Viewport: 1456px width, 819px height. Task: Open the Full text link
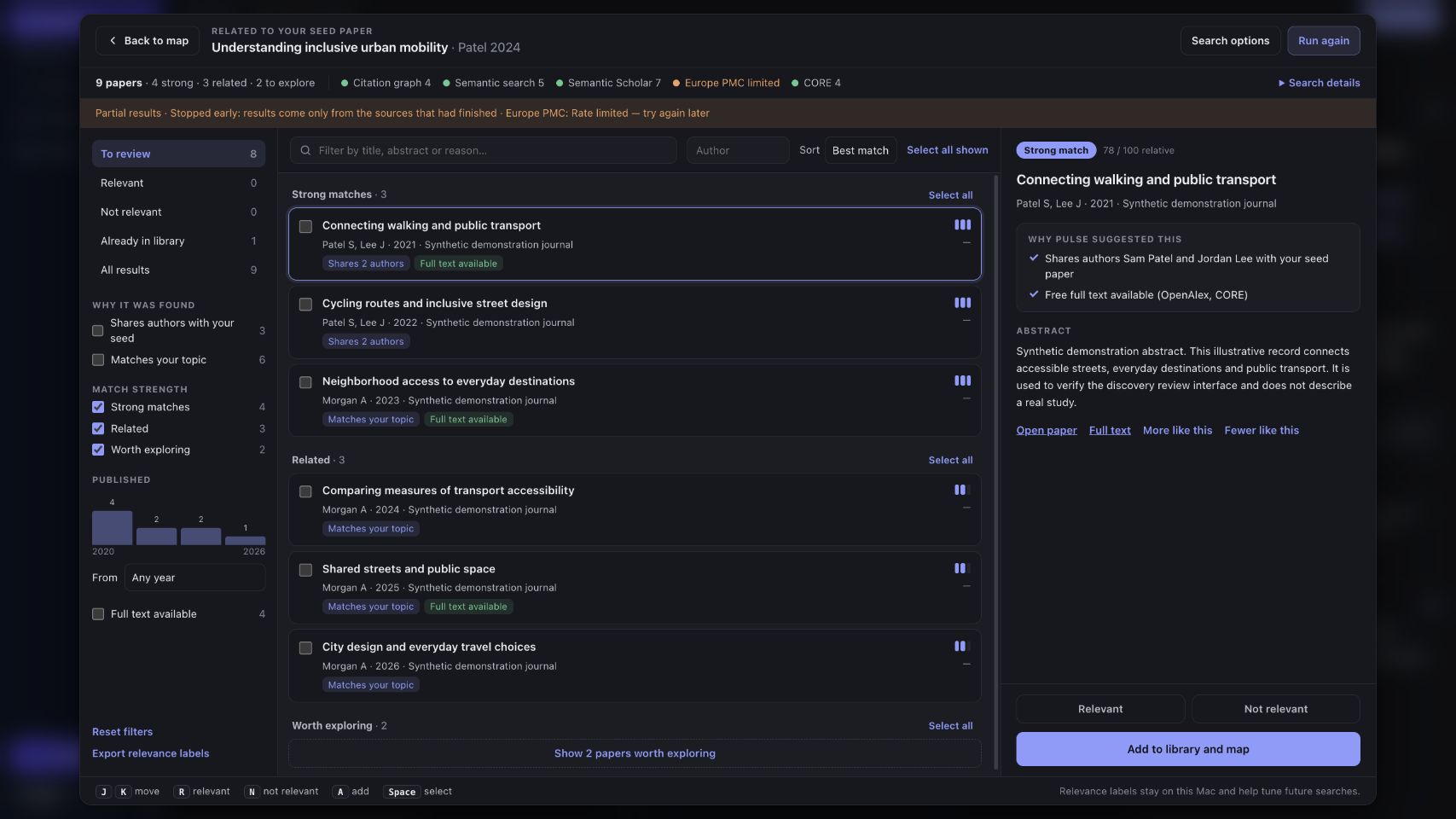pyautogui.click(x=1110, y=431)
